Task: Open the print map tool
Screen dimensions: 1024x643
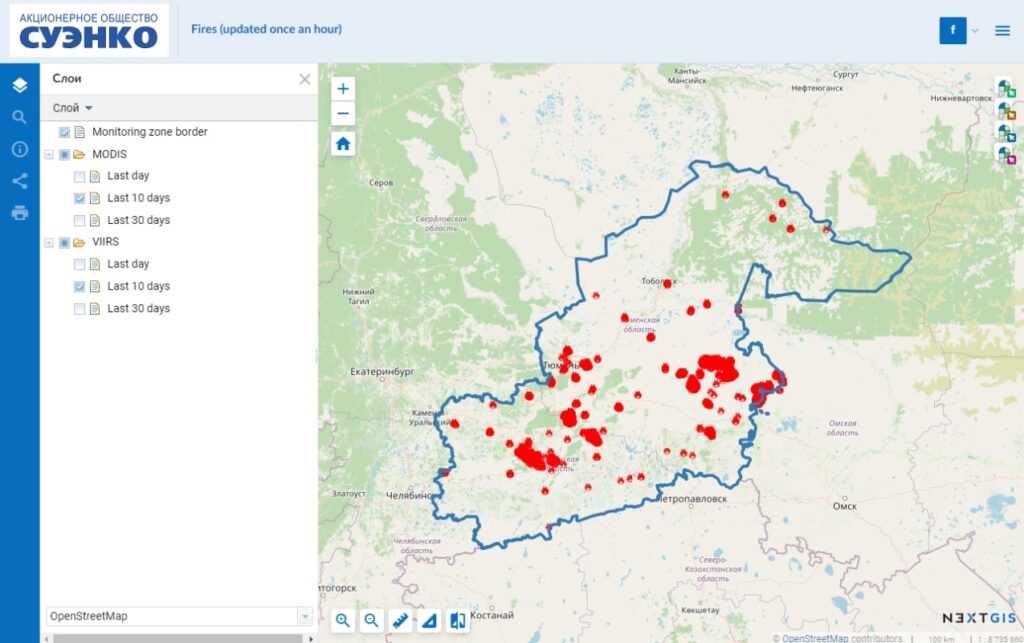Action: (19, 213)
